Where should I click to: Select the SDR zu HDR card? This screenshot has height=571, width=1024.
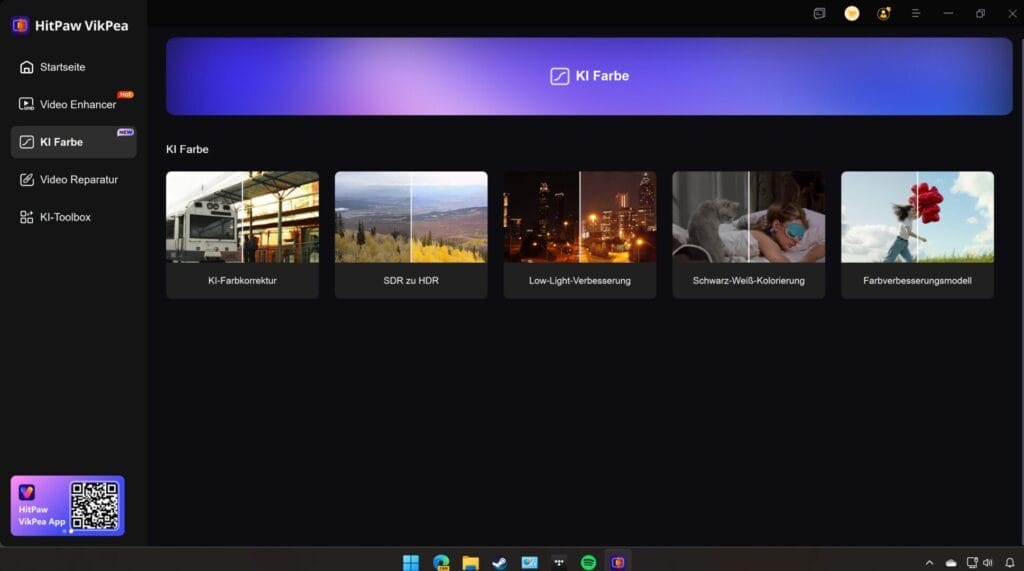[411, 234]
